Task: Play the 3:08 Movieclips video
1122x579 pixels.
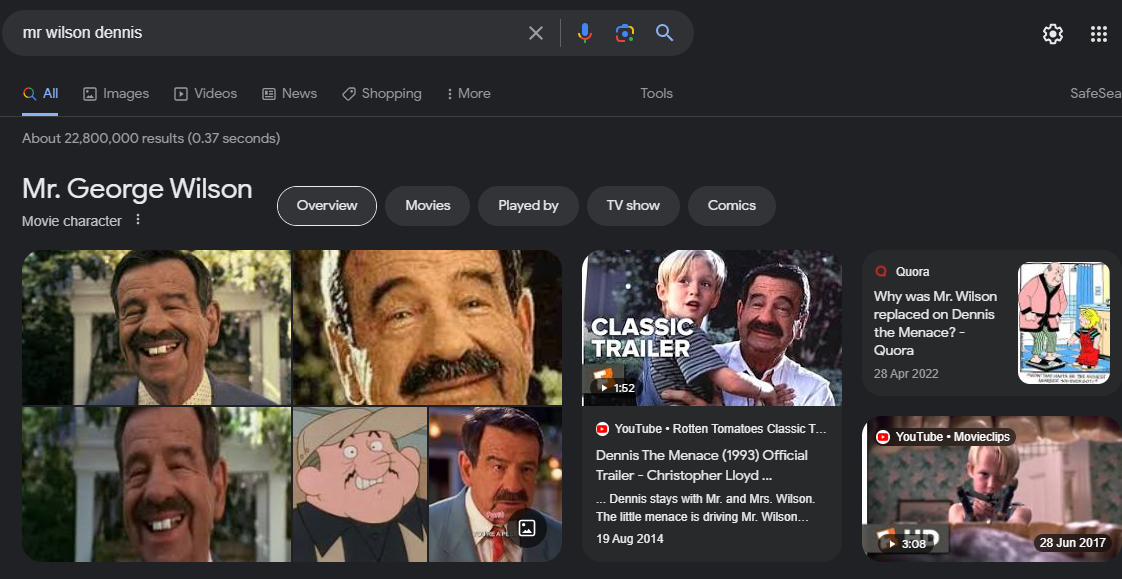Action: click(992, 487)
